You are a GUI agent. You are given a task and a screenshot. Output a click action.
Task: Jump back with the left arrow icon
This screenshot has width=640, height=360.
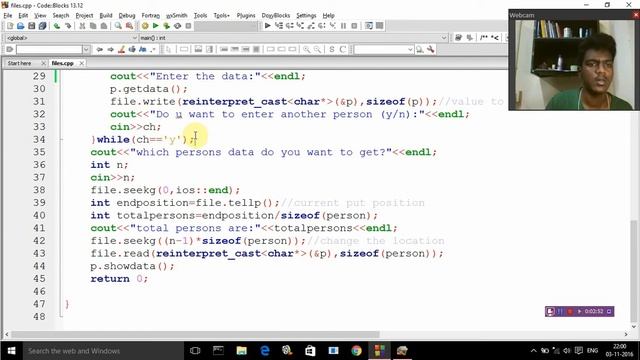pos(99,49)
